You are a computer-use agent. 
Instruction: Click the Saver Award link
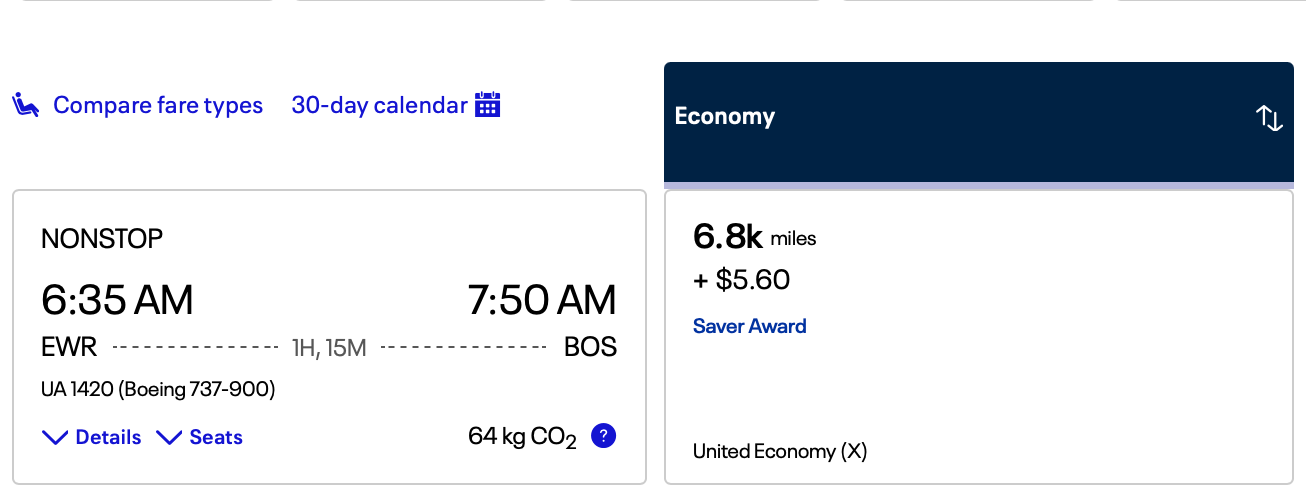pyautogui.click(x=749, y=326)
